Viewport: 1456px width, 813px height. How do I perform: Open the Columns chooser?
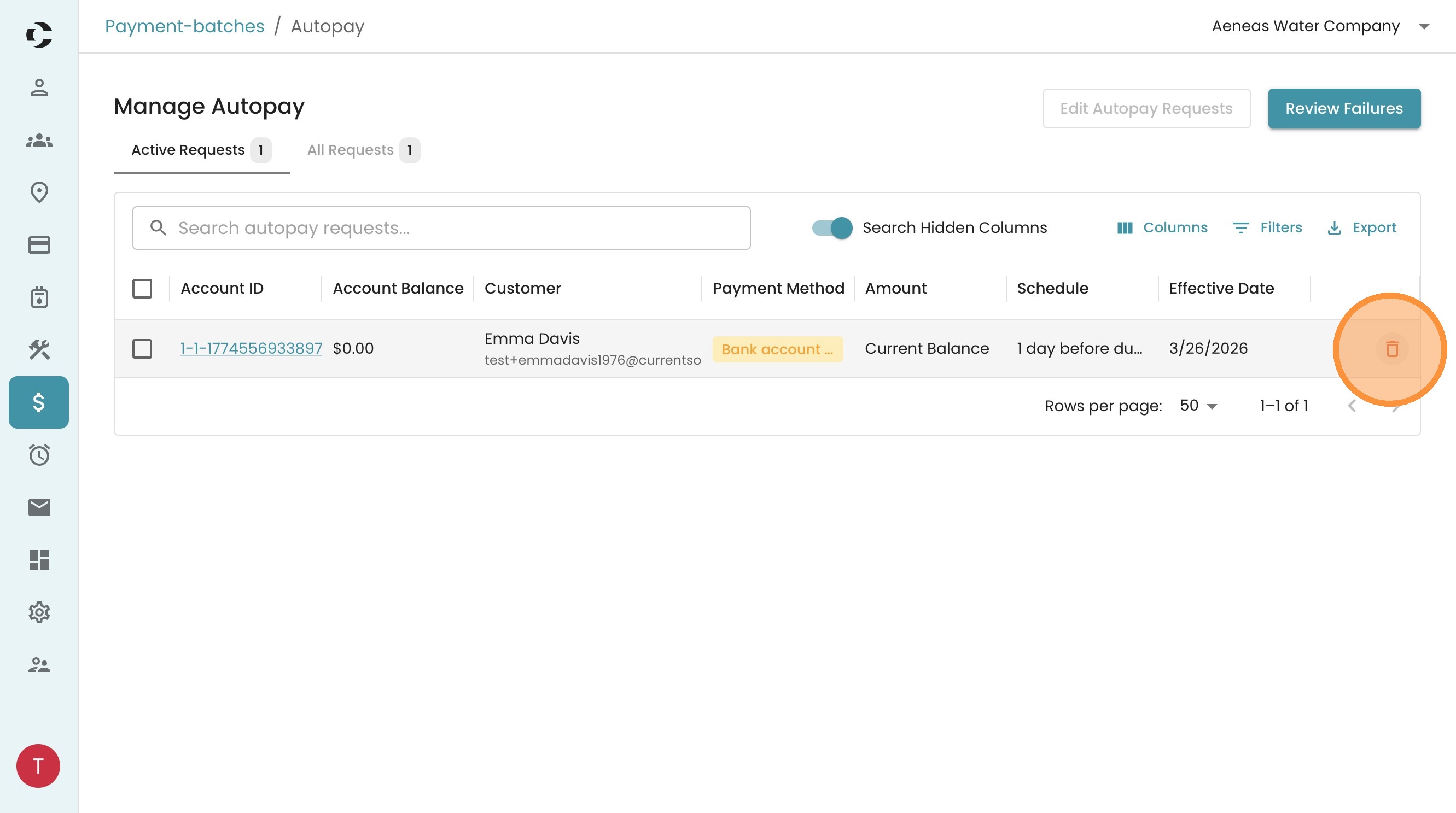pos(1162,227)
